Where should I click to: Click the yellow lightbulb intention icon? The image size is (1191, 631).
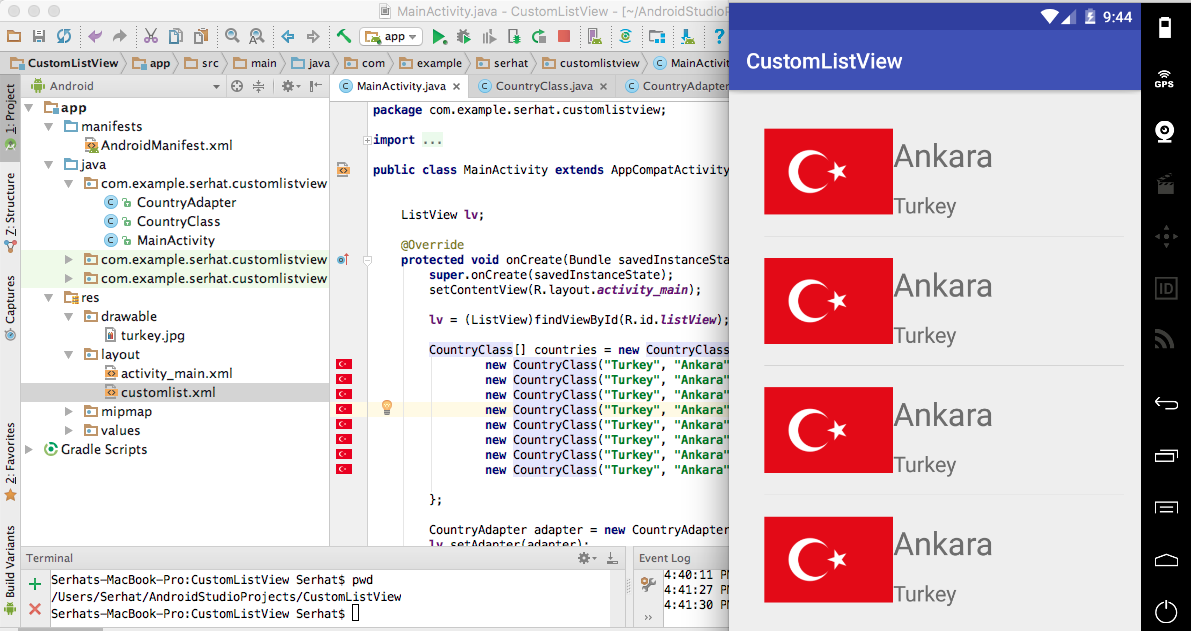click(387, 408)
